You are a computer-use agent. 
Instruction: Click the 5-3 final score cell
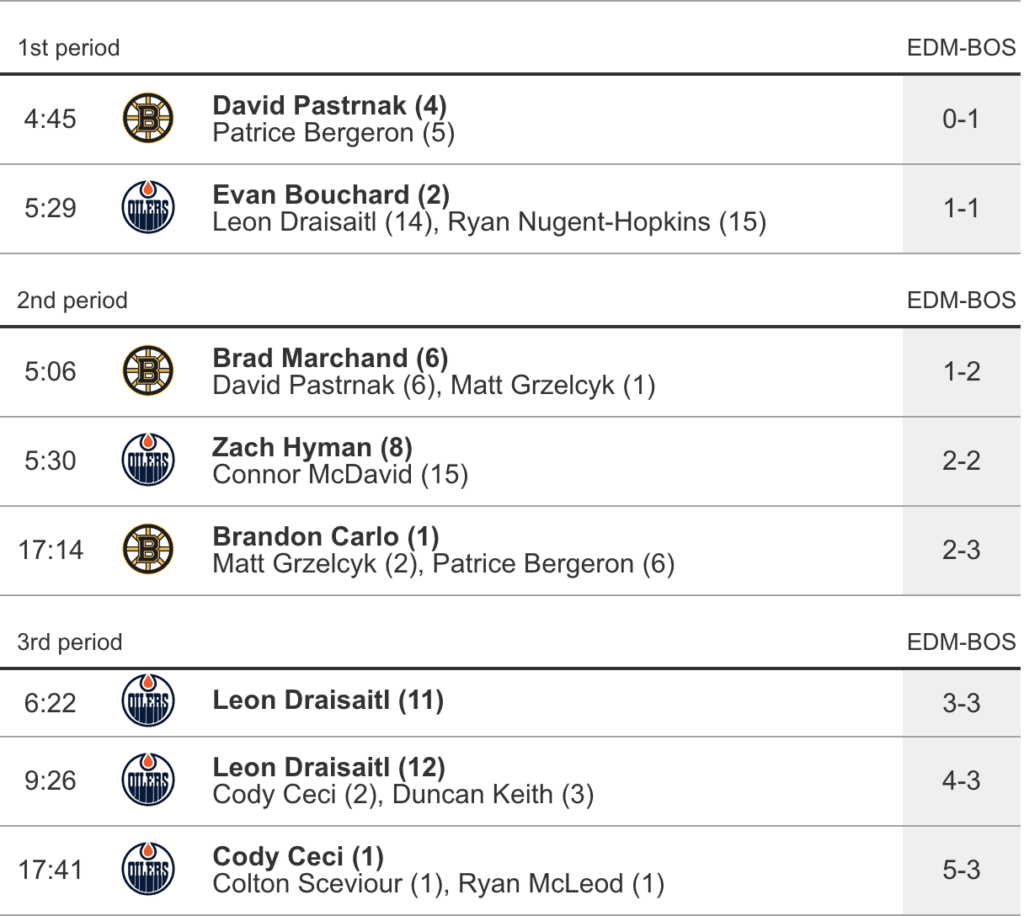(961, 871)
